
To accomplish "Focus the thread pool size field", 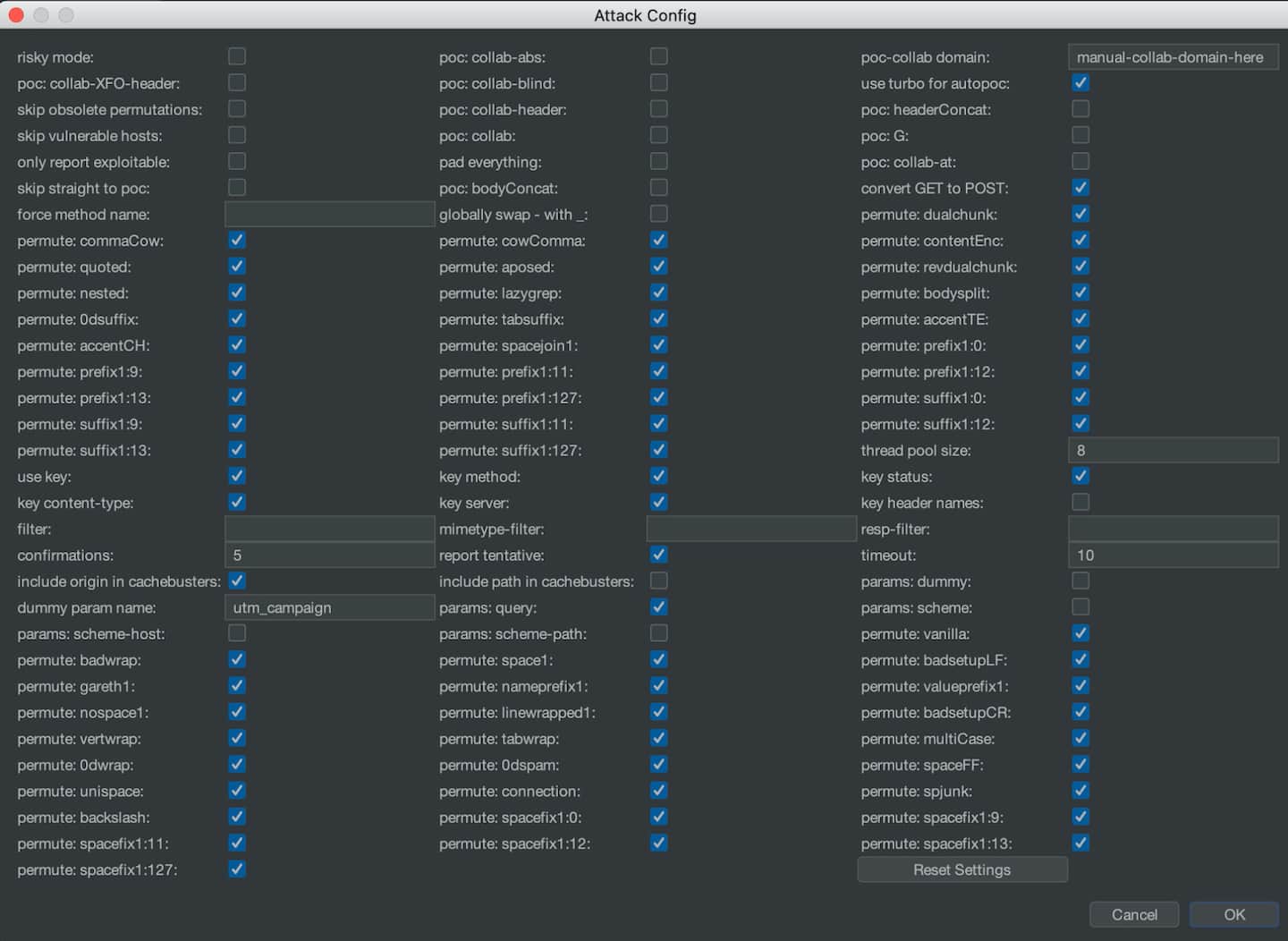I will 1173,450.
